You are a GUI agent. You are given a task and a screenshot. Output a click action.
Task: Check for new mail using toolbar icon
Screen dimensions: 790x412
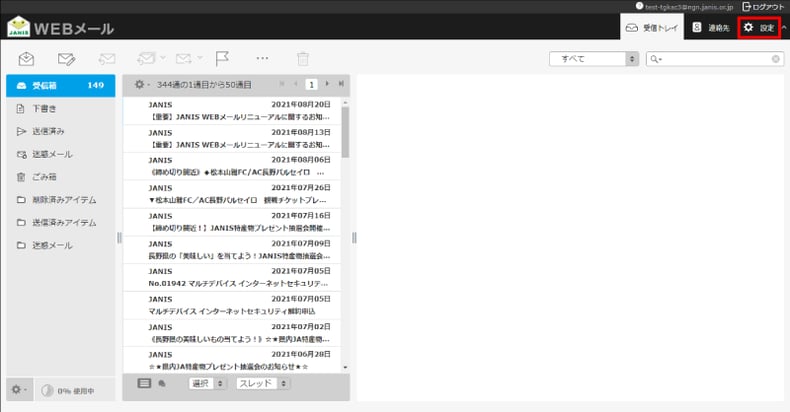(26, 59)
